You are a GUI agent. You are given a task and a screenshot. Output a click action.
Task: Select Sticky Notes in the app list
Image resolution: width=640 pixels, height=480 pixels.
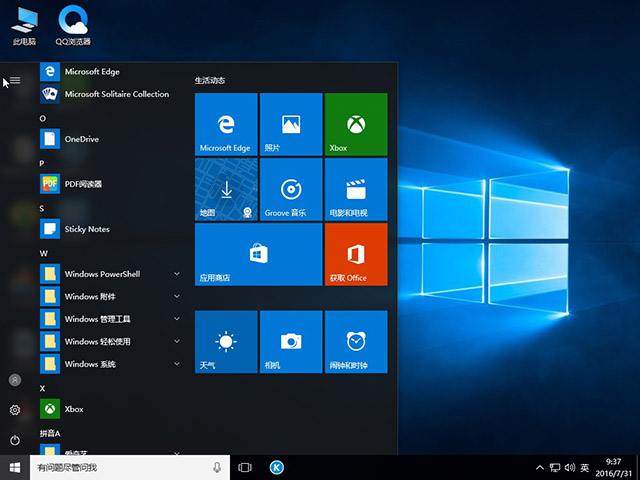(x=87, y=229)
